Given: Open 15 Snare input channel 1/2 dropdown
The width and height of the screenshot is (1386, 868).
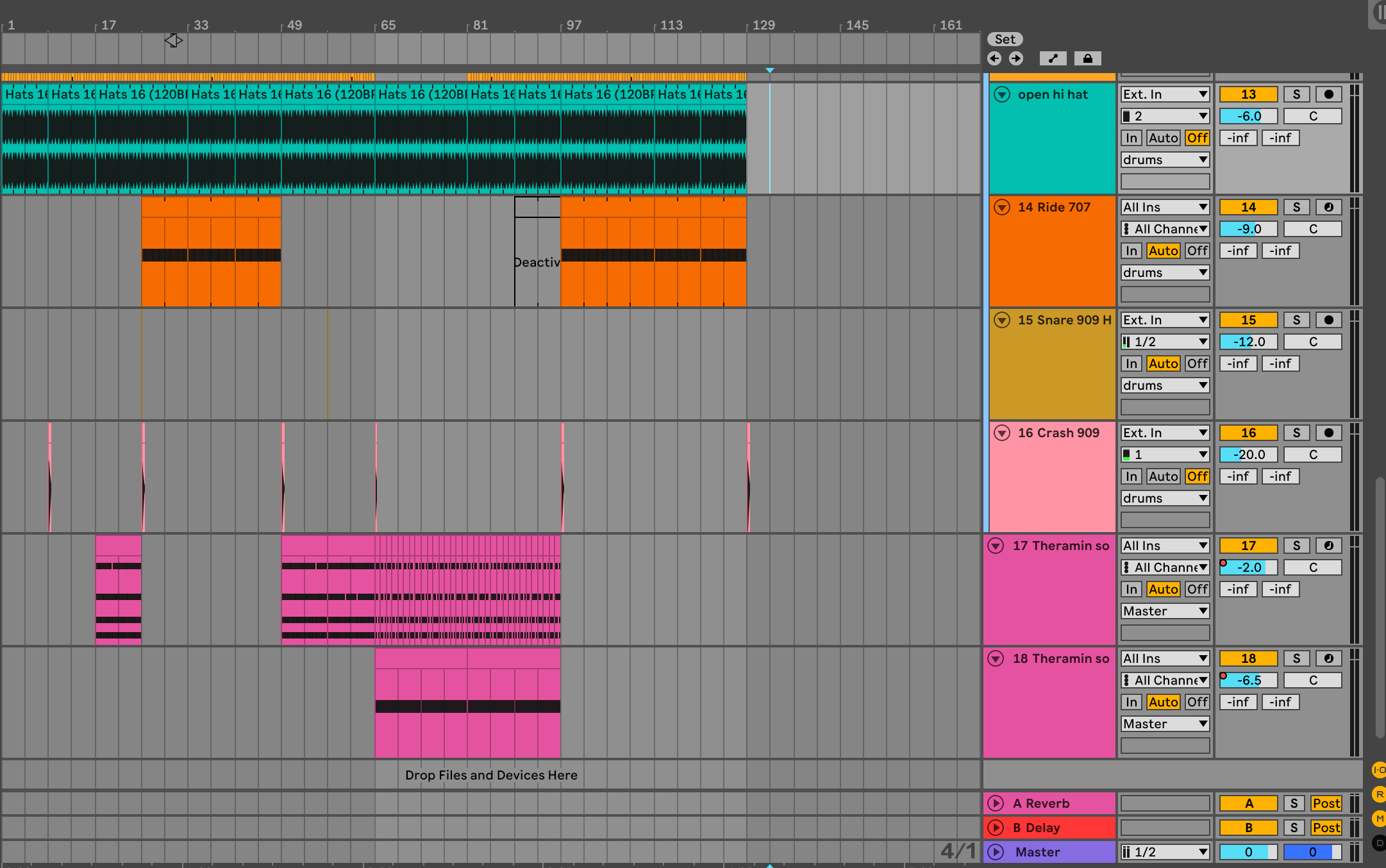Looking at the screenshot, I should pyautogui.click(x=1165, y=342).
